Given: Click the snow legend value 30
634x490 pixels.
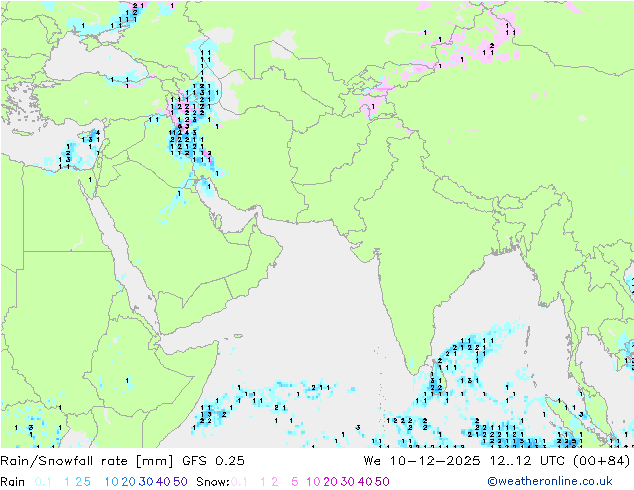Looking at the screenshot, I should [x=348, y=482].
